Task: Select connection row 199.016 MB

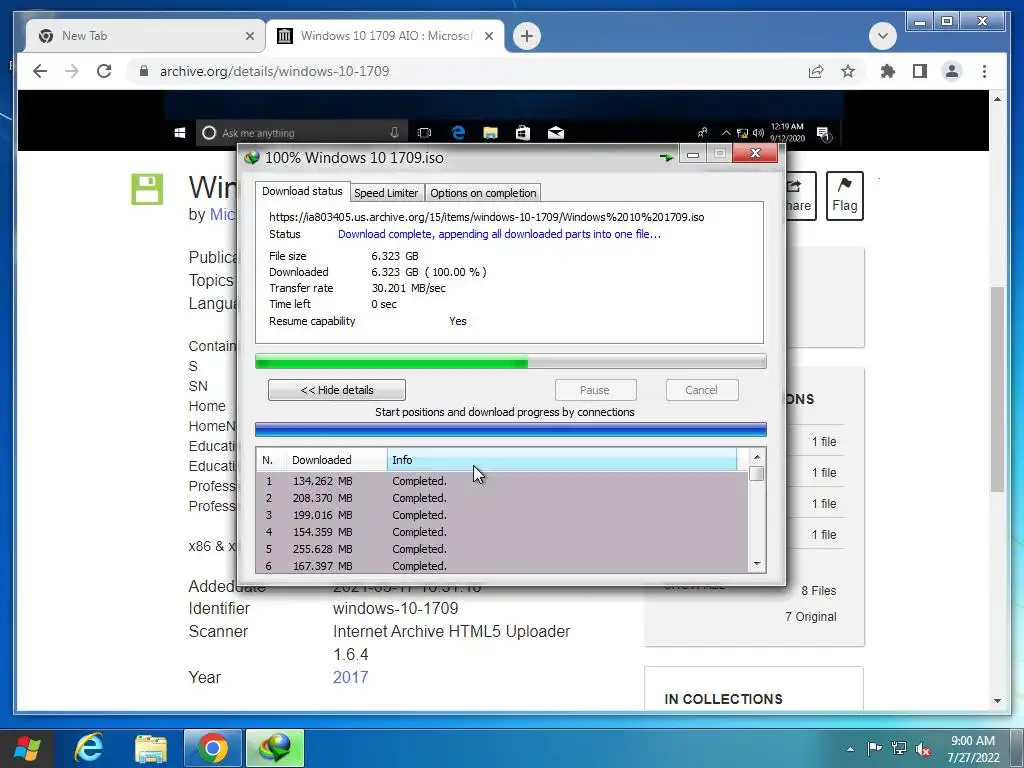Action: click(502, 515)
